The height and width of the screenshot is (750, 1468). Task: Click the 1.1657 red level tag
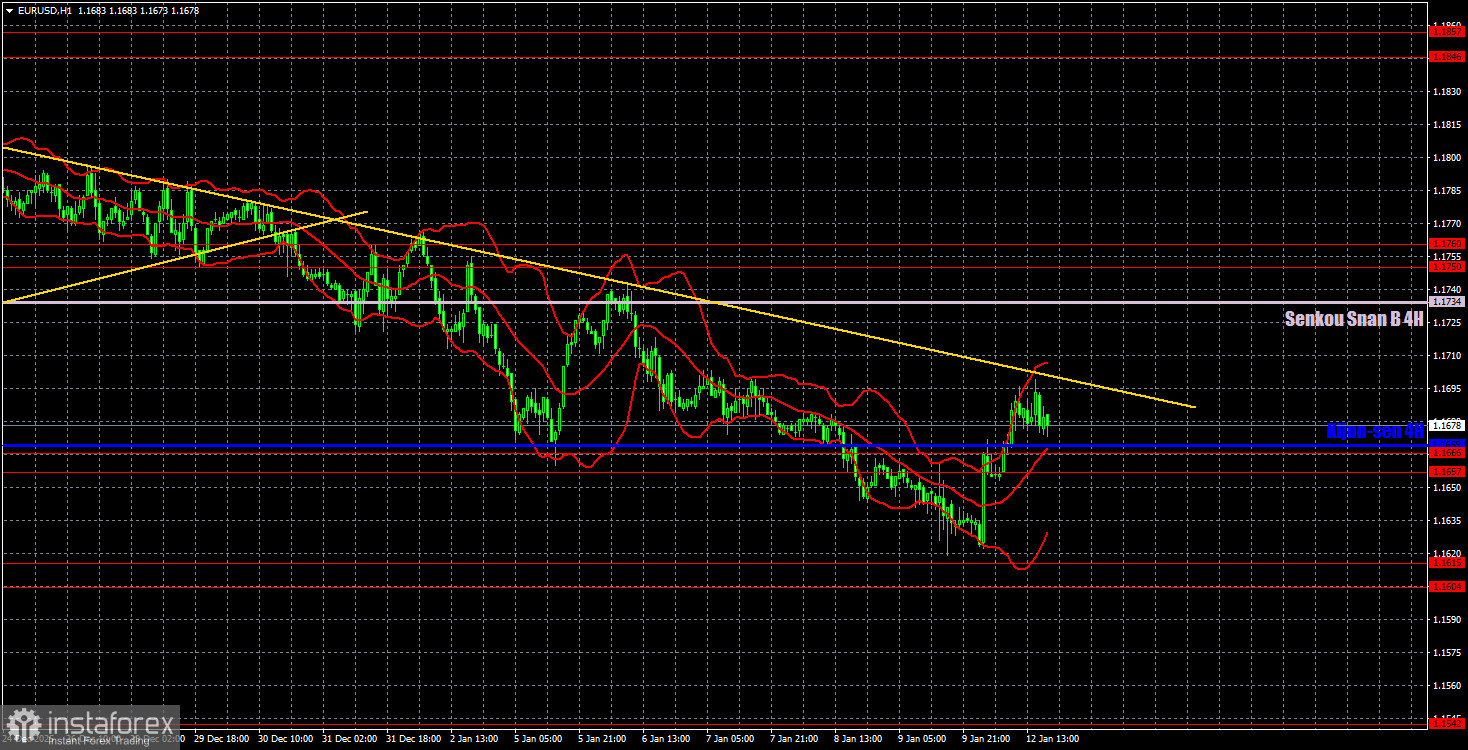[x=1448, y=471]
